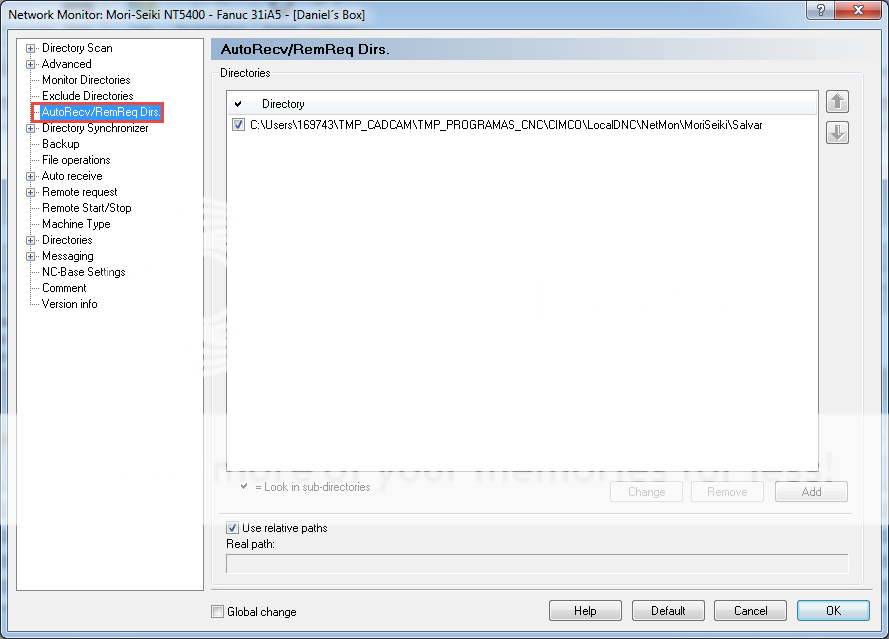Click the move directory down arrow
The width and height of the screenshot is (889, 639).
836,131
